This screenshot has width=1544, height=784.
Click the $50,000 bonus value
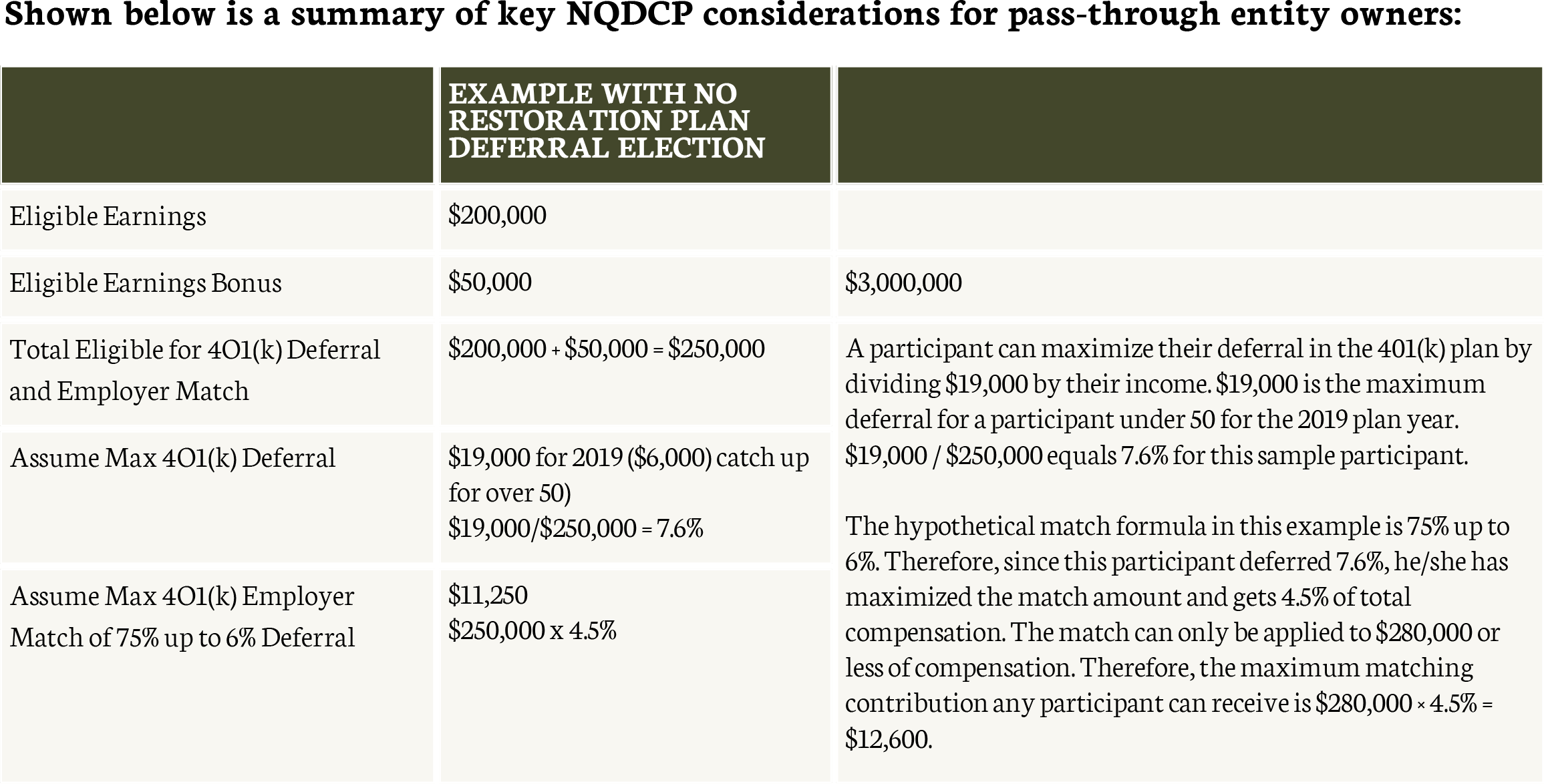tap(490, 282)
